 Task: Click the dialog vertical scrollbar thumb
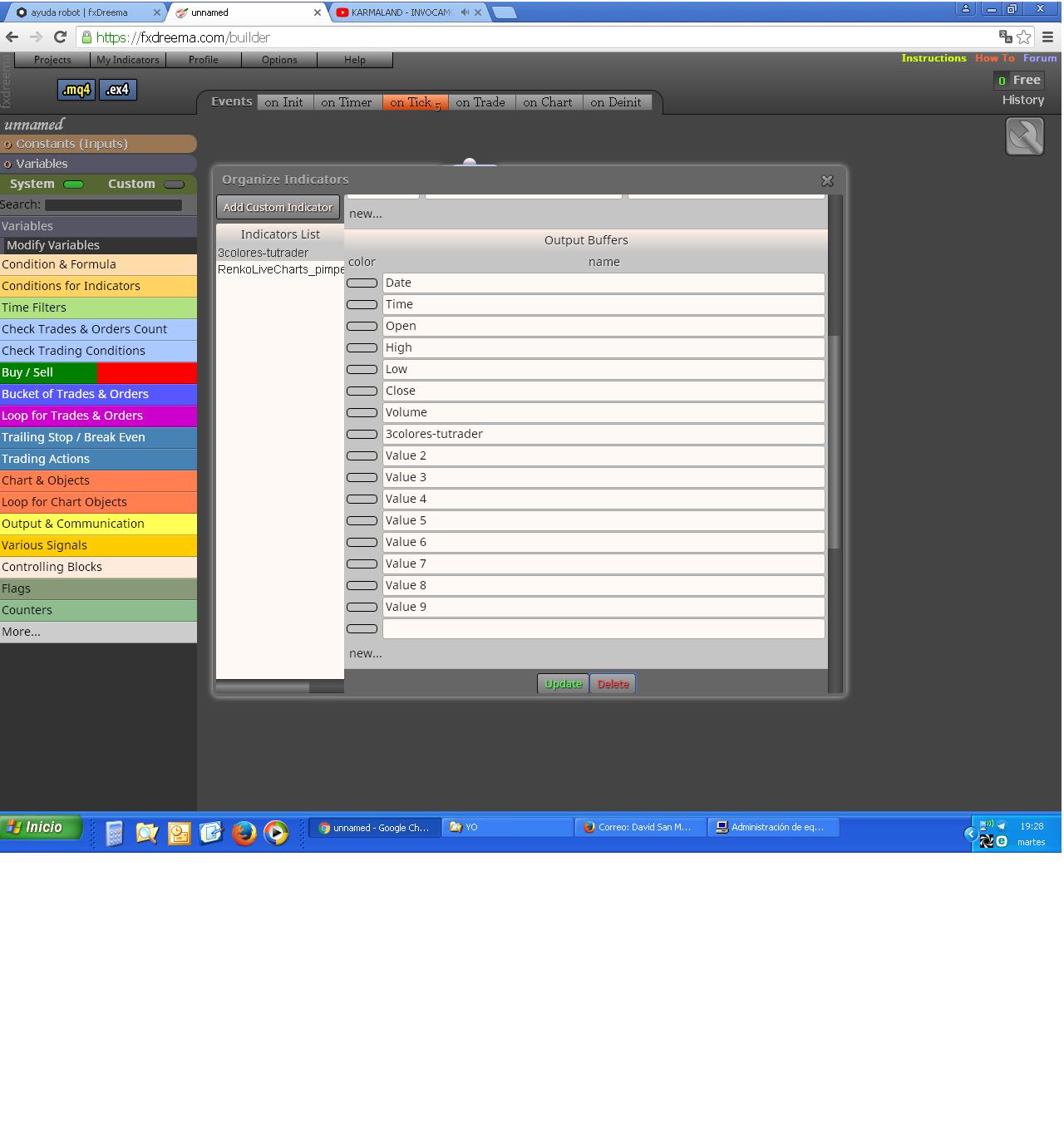835,442
